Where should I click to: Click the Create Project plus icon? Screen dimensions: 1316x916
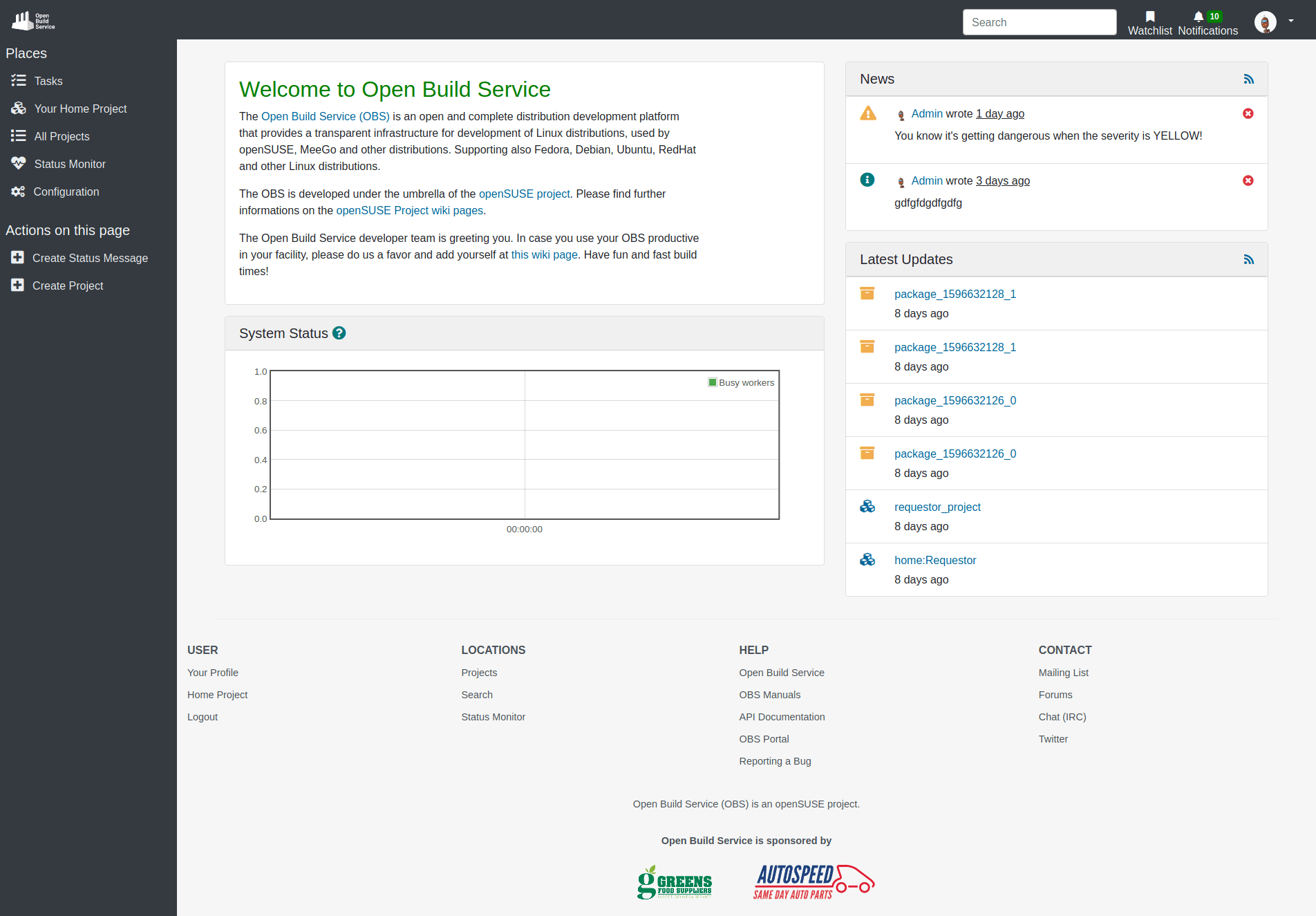point(17,285)
